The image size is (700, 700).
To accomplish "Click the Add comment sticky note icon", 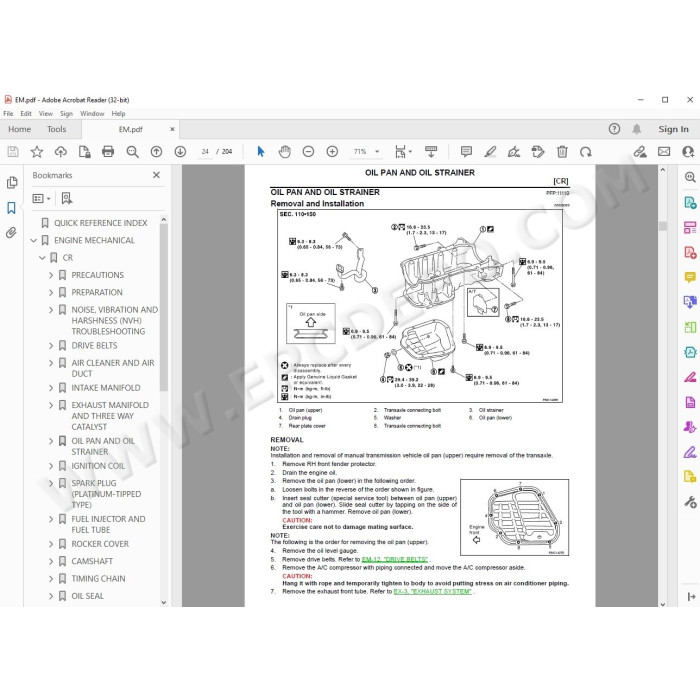I will coord(466,152).
